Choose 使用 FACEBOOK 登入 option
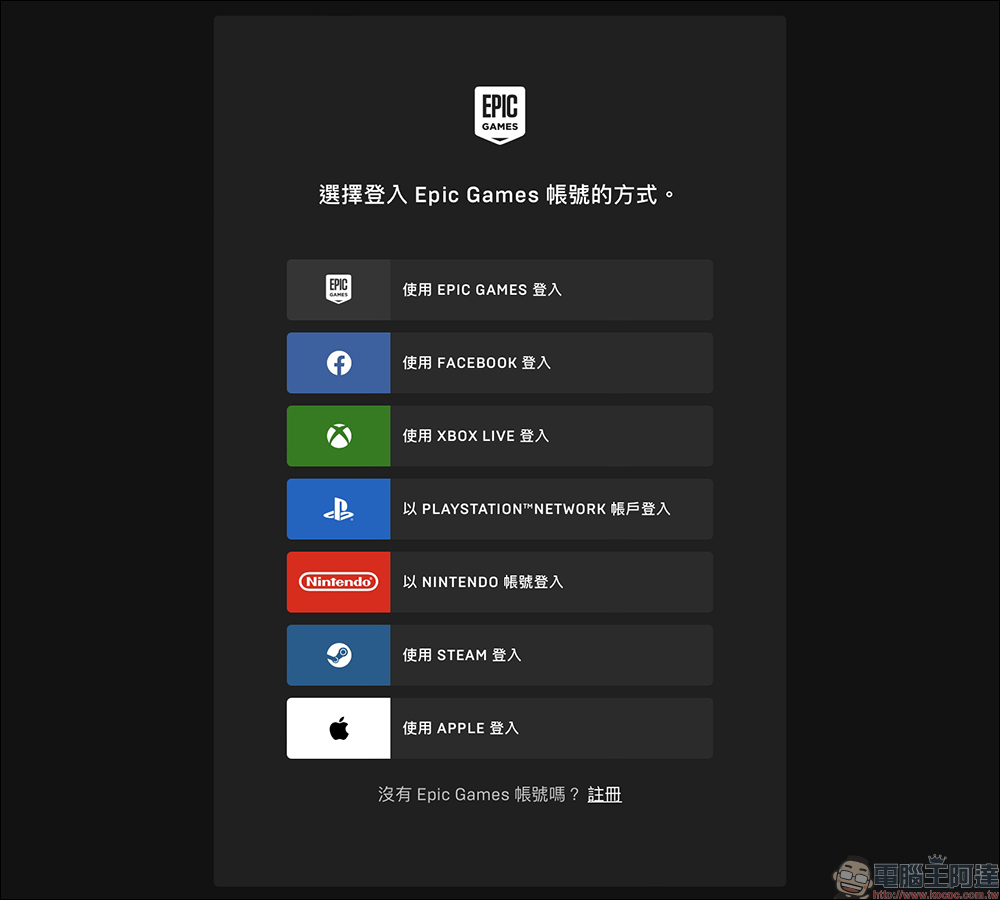 tap(500, 363)
